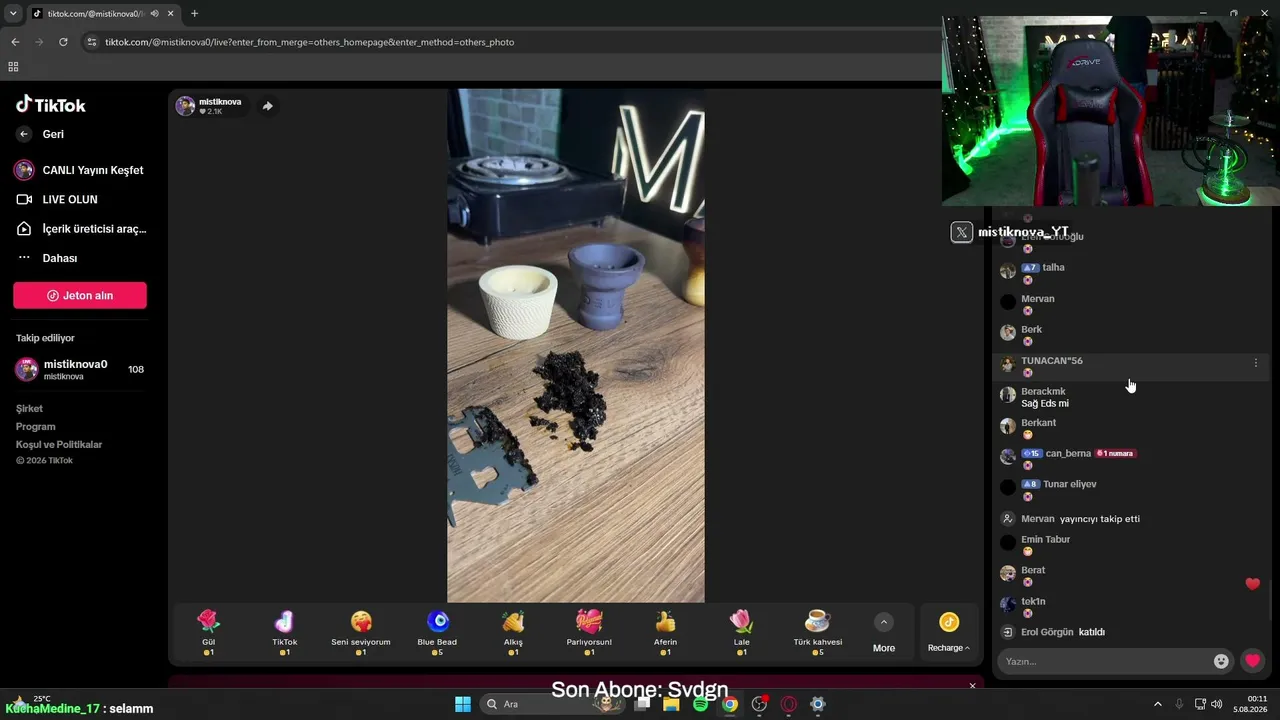Go back with the Geri button
This screenshot has width=1280, height=720.
(41, 134)
